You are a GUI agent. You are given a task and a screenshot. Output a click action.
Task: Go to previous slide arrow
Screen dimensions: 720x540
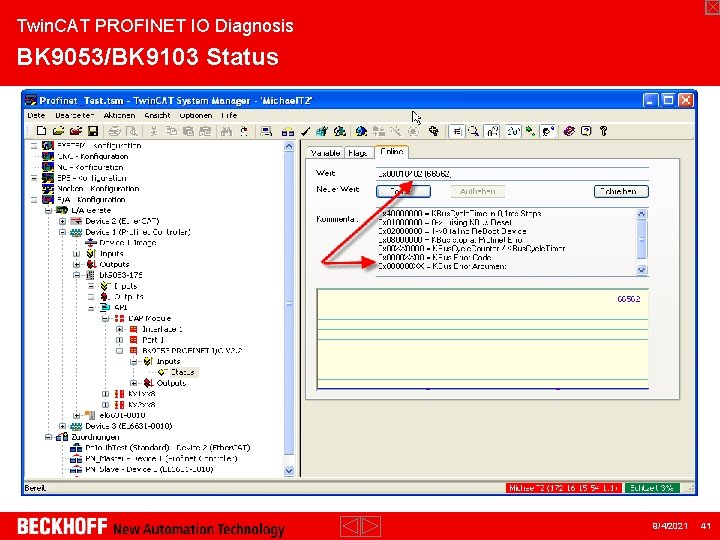click(350, 526)
